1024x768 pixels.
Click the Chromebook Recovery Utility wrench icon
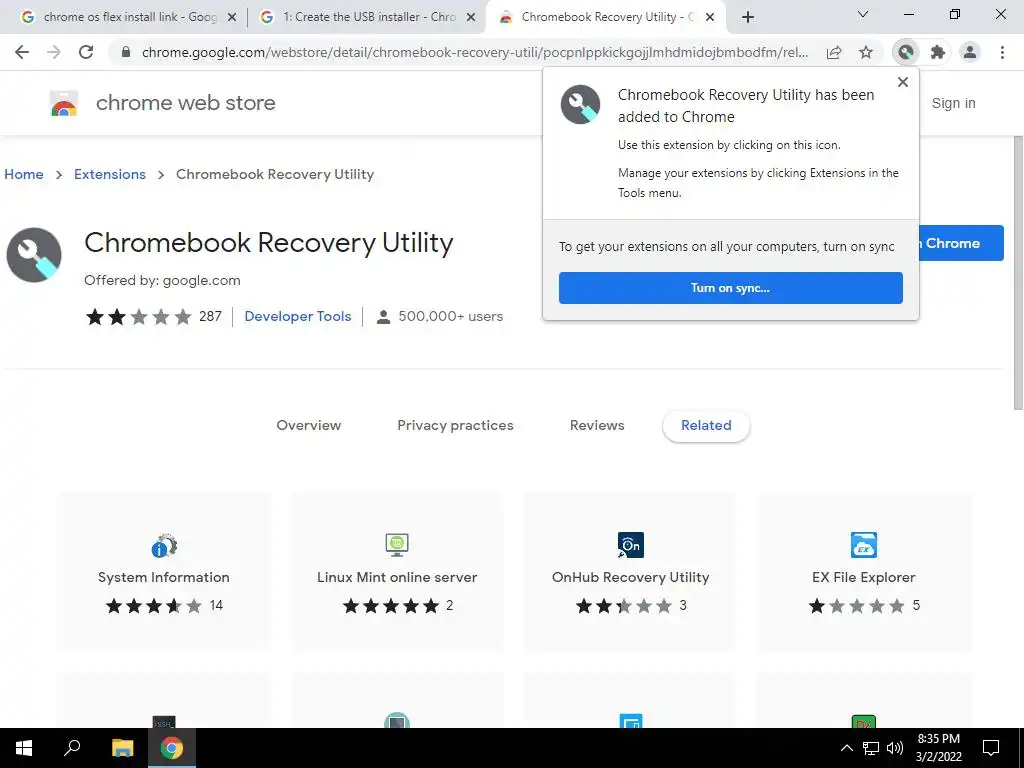tap(34, 255)
